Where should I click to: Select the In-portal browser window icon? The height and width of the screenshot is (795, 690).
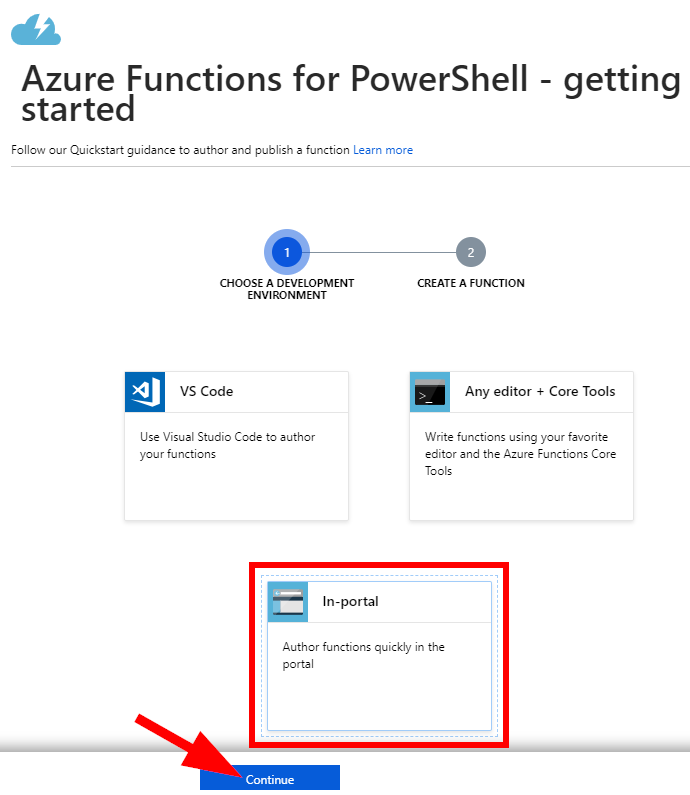coord(288,602)
